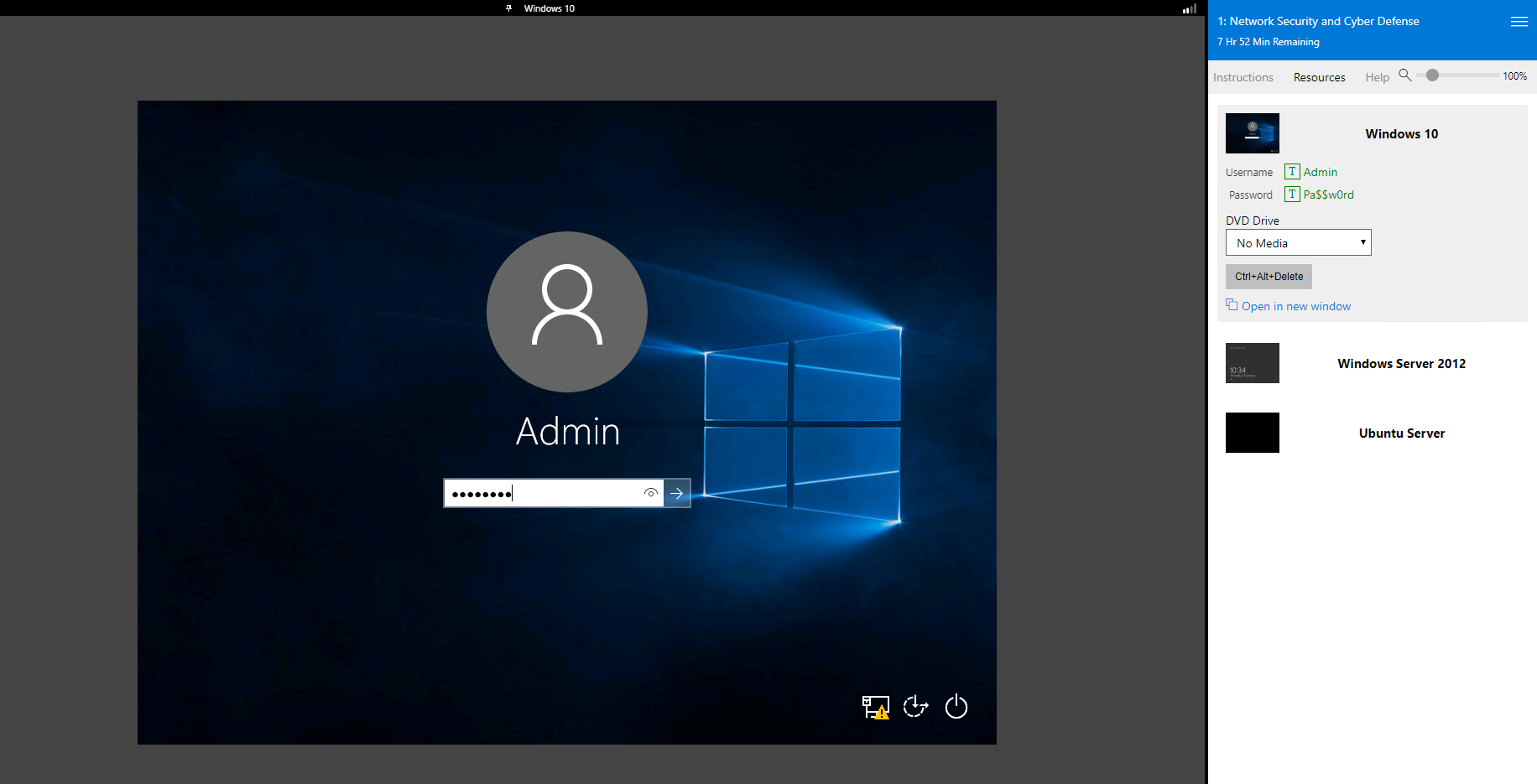This screenshot has height=784, width=1537.
Task: Switch to the Instructions tab
Action: [x=1243, y=77]
